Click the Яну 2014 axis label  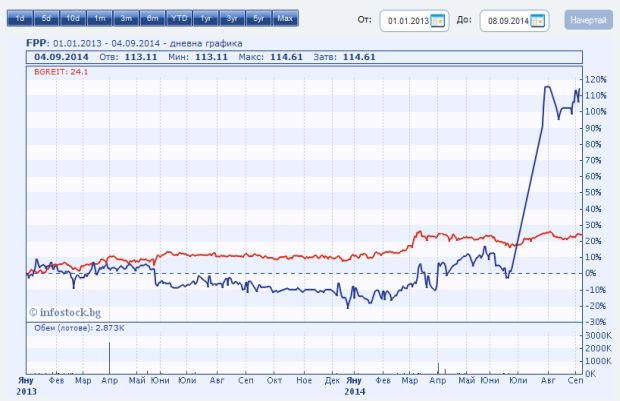click(x=355, y=386)
